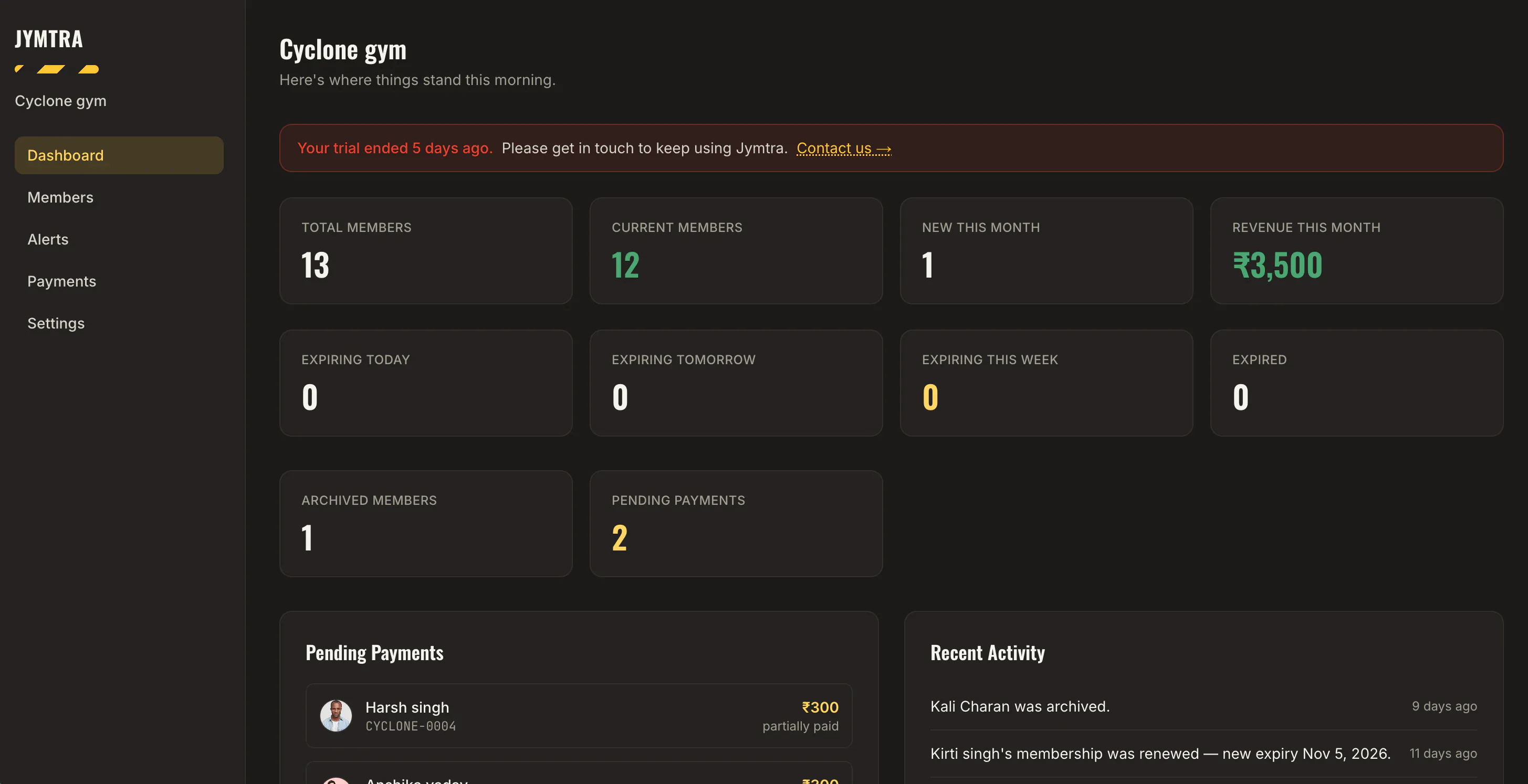The height and width of the screenshot is (784, 1528).
Task: Click the '11 days ago' timestamp
Action: point(1442,754)
